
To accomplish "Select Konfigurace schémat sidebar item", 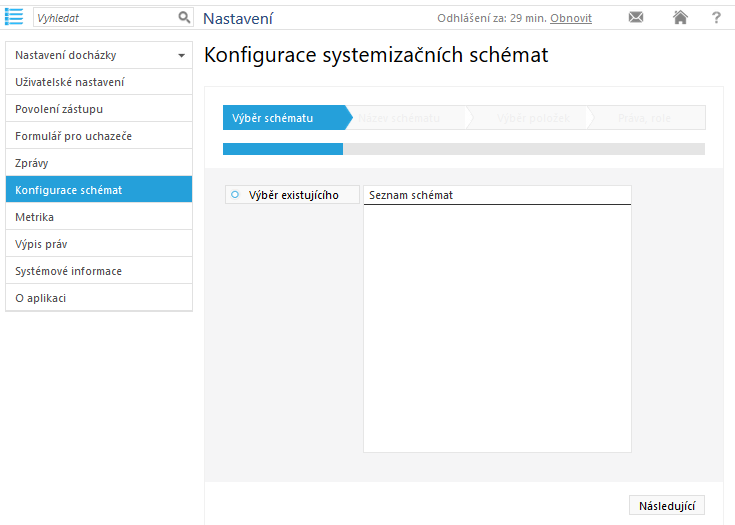I will pyautogui.click(x=99, y=190).
